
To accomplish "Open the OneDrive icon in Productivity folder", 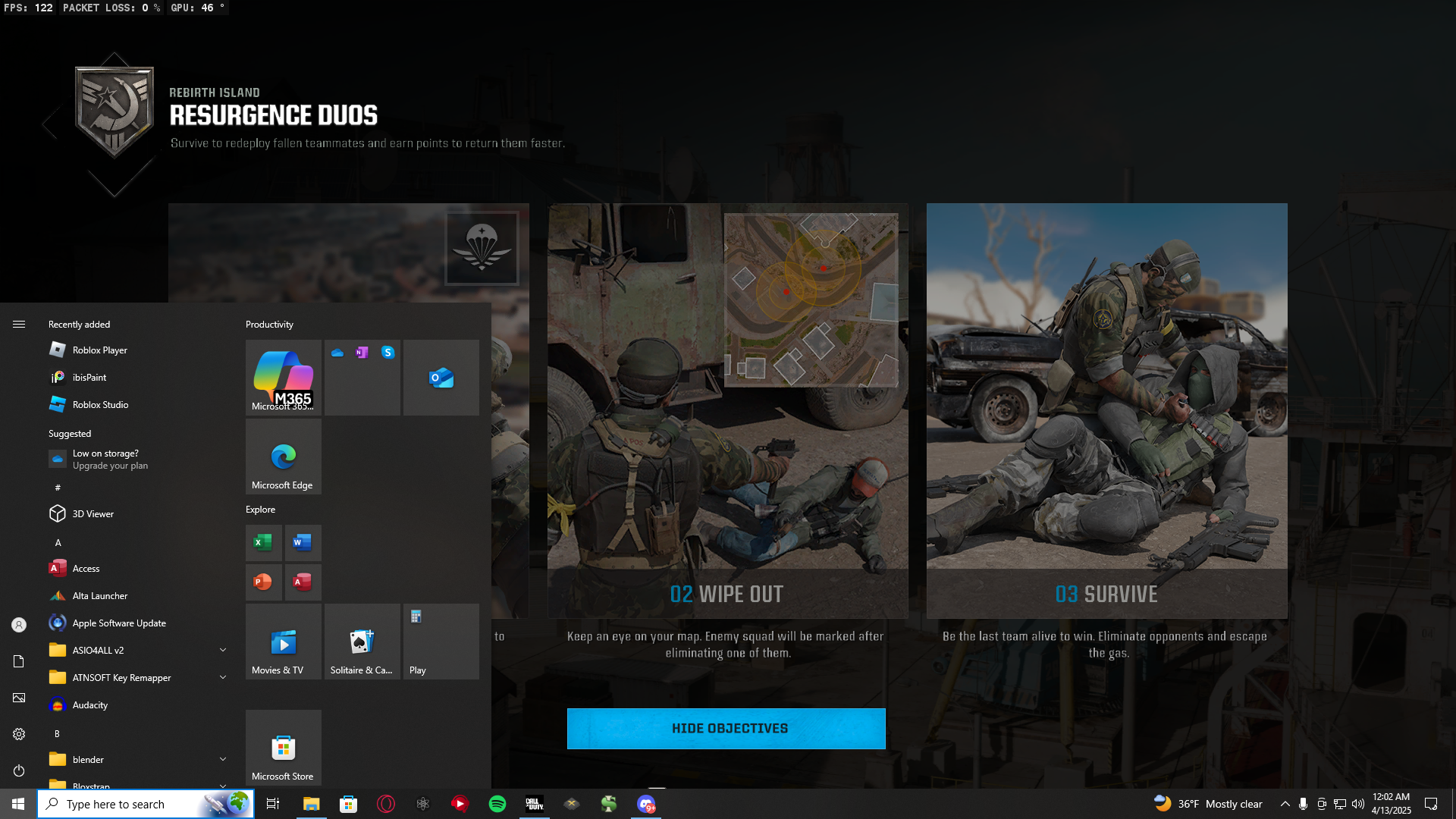I will 337,353.
